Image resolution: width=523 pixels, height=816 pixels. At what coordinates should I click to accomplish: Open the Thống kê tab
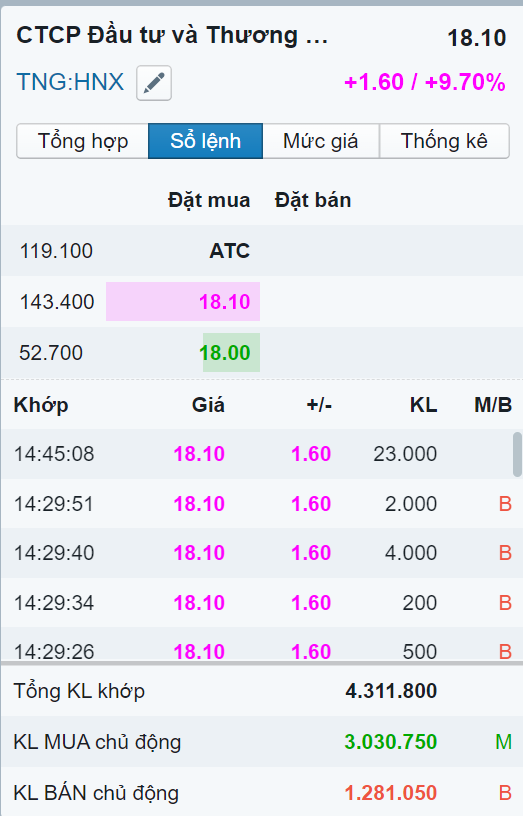(444, 141)
